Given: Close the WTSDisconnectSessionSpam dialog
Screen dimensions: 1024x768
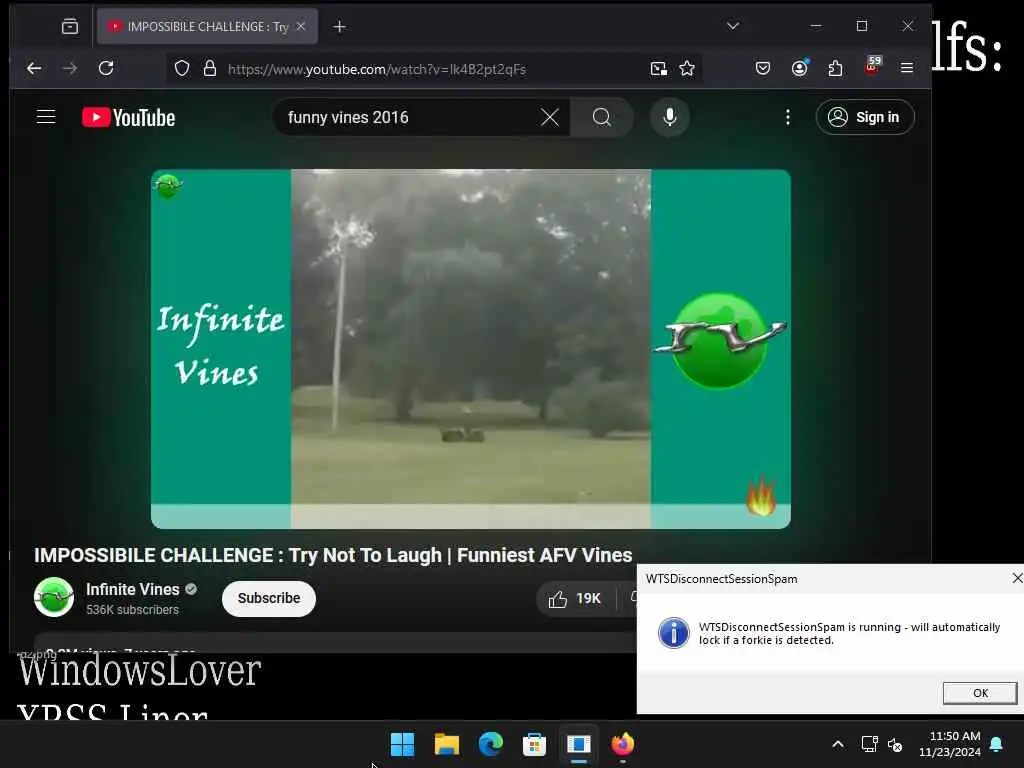Looking at the screenshot, I should click(1016, 579).
